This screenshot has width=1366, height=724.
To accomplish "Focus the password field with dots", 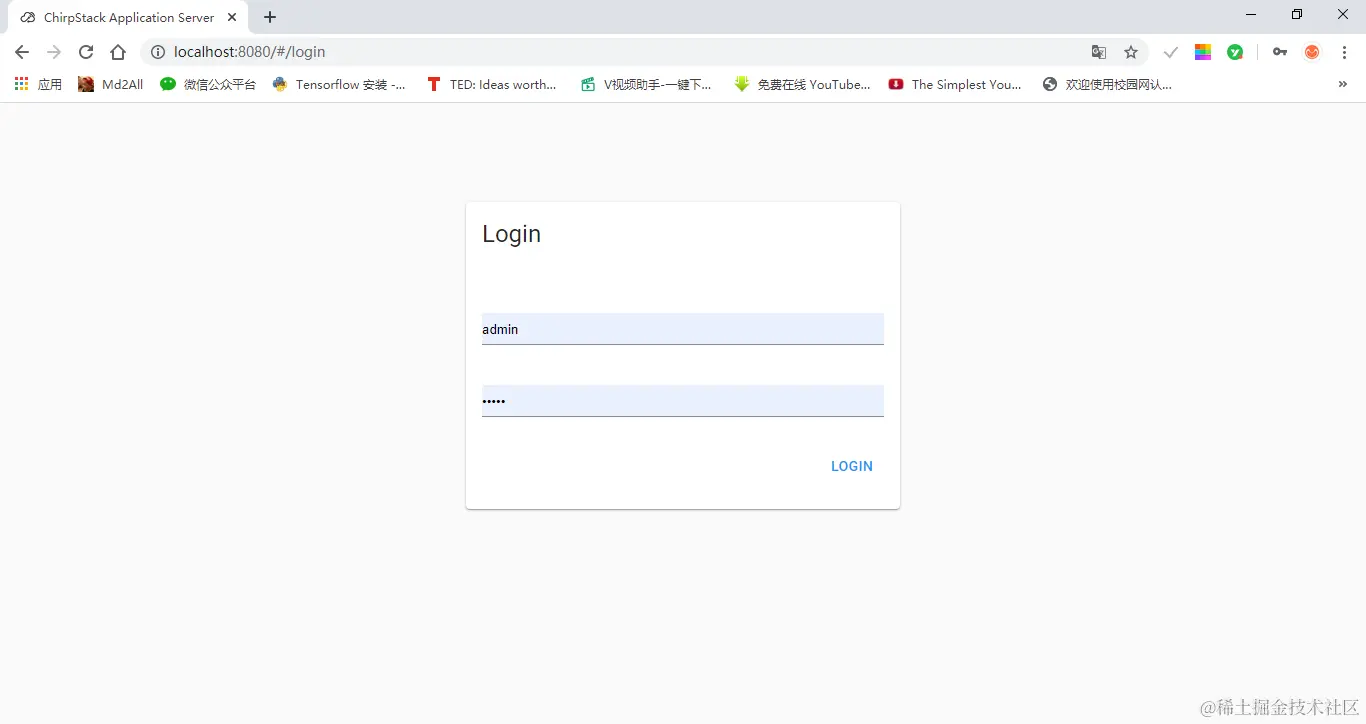I will click(x=683, y=401).
